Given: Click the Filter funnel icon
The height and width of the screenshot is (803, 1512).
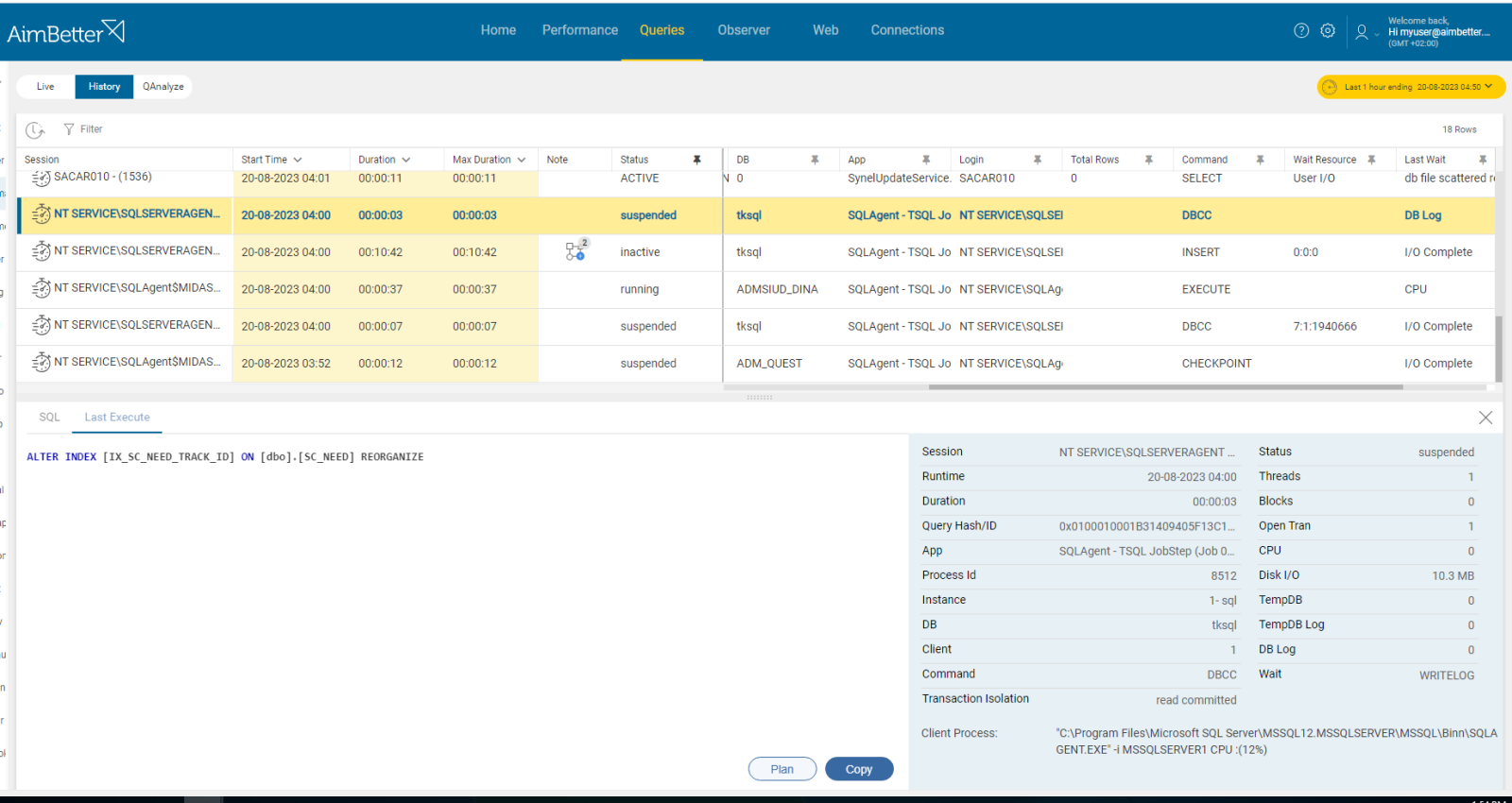Looking at the screenshot, I should [x=69, y=129].
